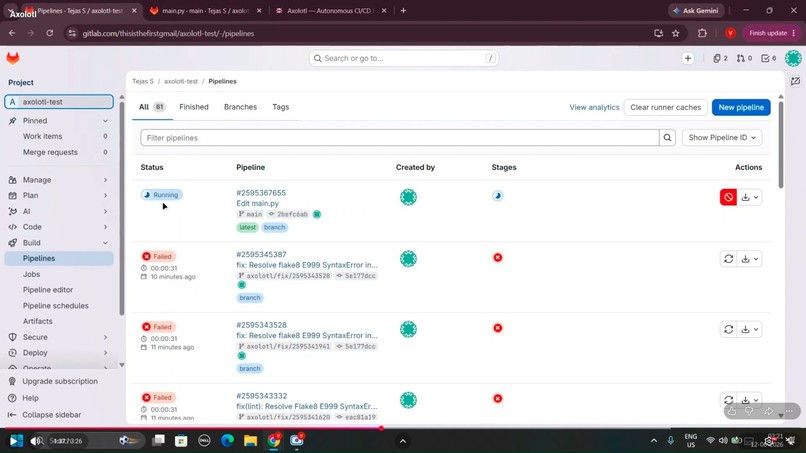Open assigned issues counter icon
The height and width of the screenshot is (453, 806).
(x=720, y=59)
